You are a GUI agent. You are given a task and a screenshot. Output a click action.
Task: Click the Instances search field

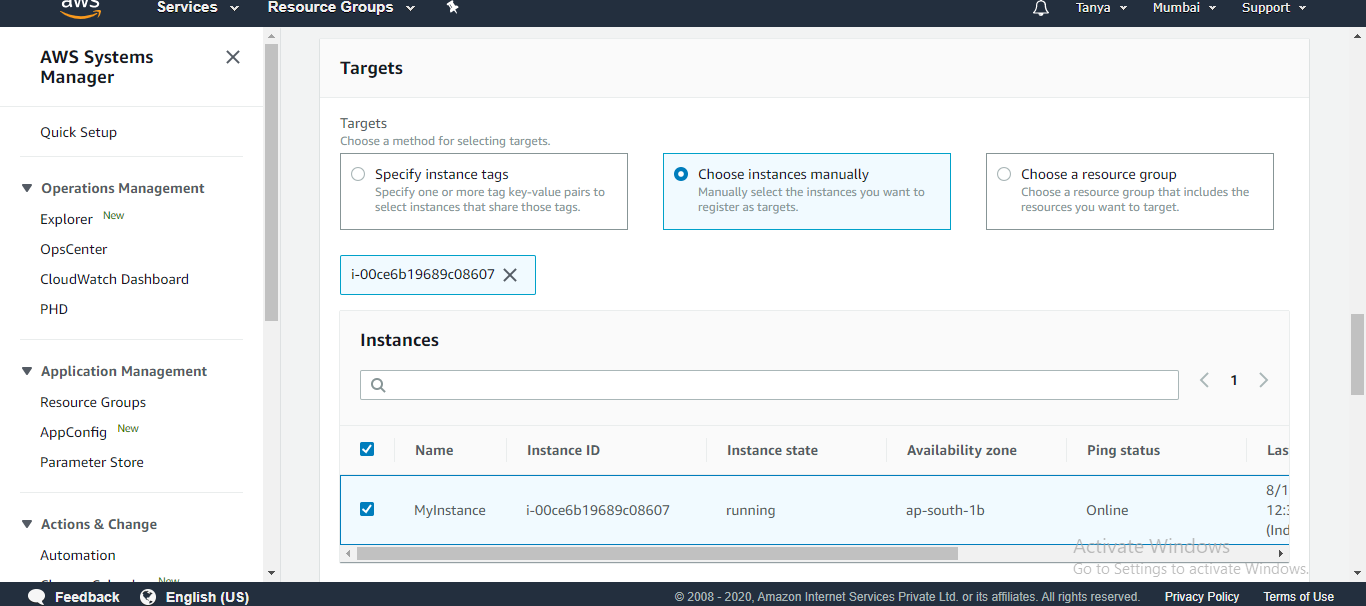[769, 385]
